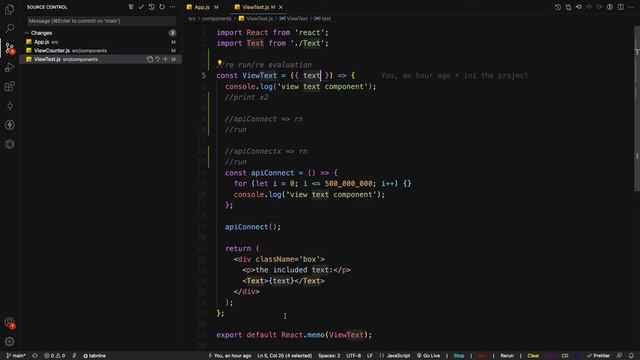Image resolution: width=640 pixels, height=360 pixels.
Task: Click the commit checkmark in Source Control header
Action: (x=141, y=7)
